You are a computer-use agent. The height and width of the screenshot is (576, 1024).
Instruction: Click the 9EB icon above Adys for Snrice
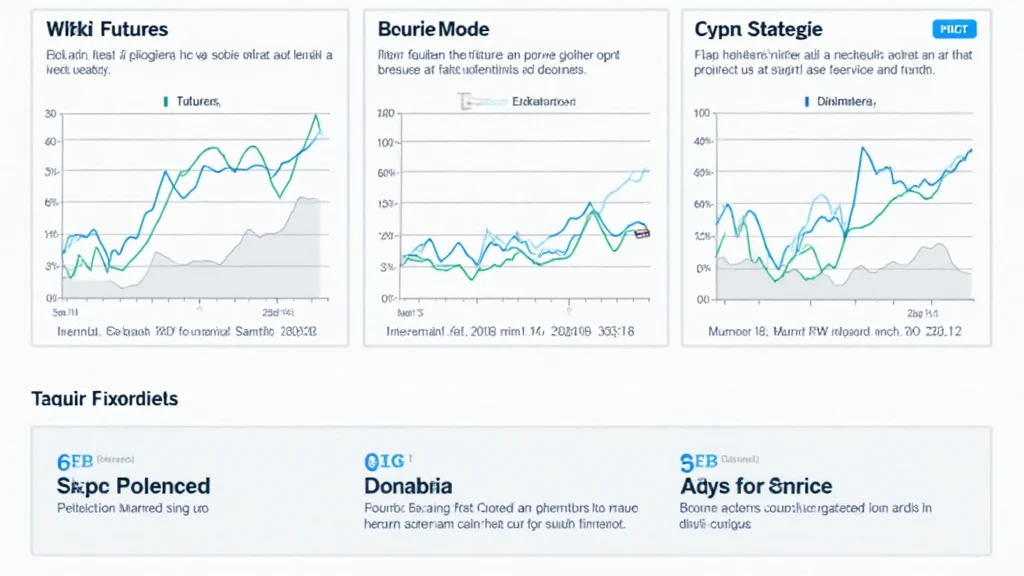tap(698, 461)
